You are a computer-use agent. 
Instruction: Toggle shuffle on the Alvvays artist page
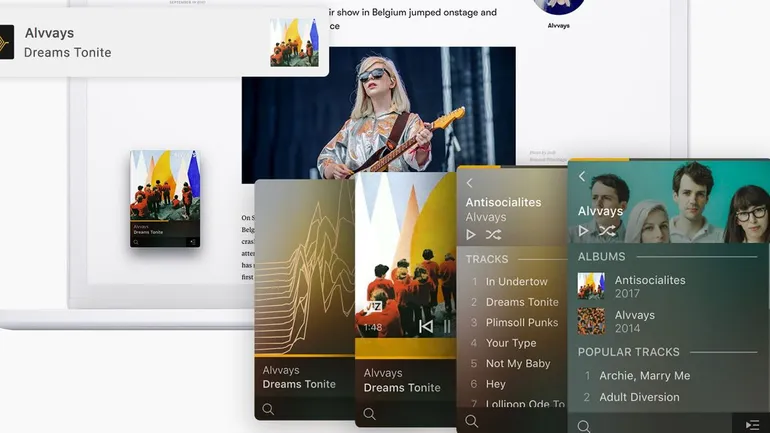point(607,231)
